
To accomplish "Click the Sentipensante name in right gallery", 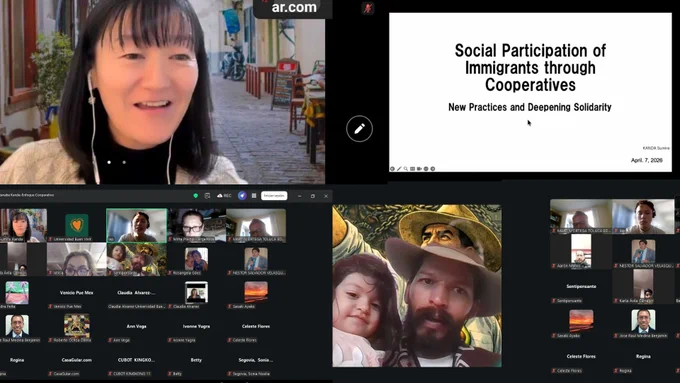I will [581, 287].
